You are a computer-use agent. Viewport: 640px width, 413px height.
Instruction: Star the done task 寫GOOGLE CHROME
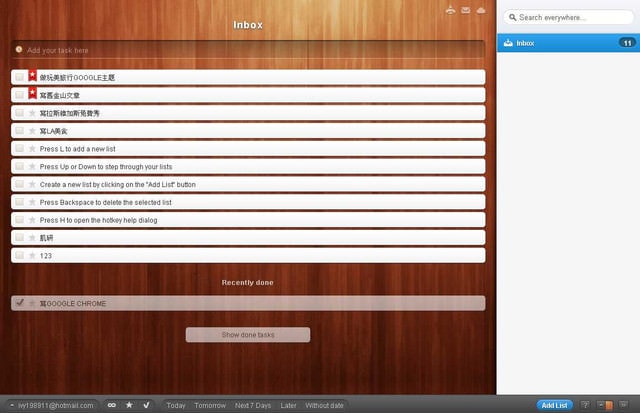coord(32,303)
